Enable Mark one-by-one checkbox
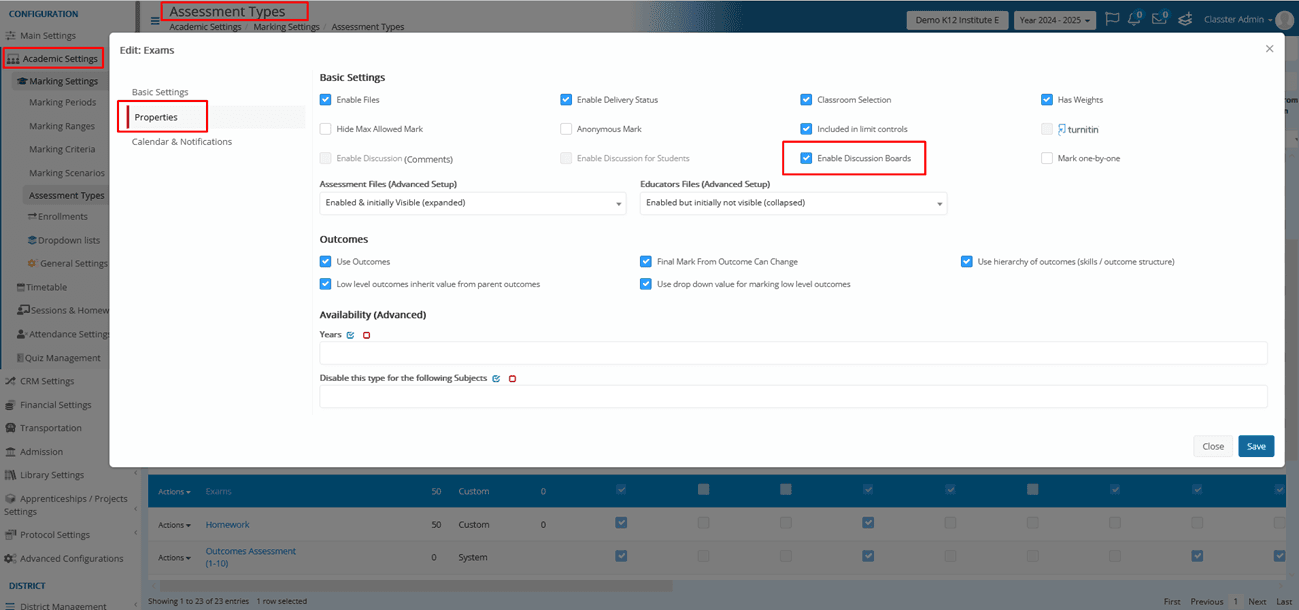 [x=1047, y=158]
